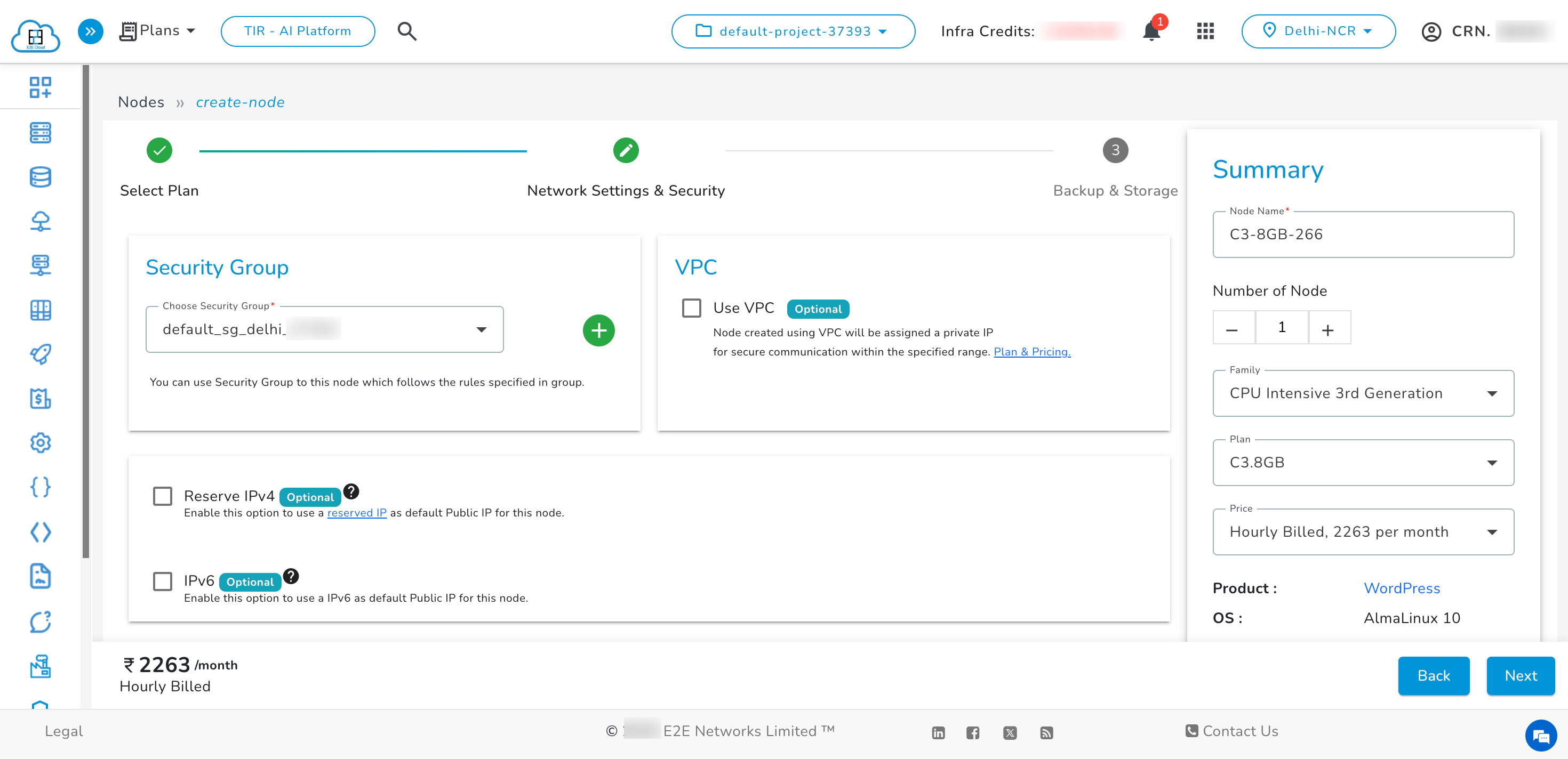The height and width of the screenshot is (759, 1568).
Task: Increase number of nodes with plus
Action: pyautogui.click(x=1328, y=329)
